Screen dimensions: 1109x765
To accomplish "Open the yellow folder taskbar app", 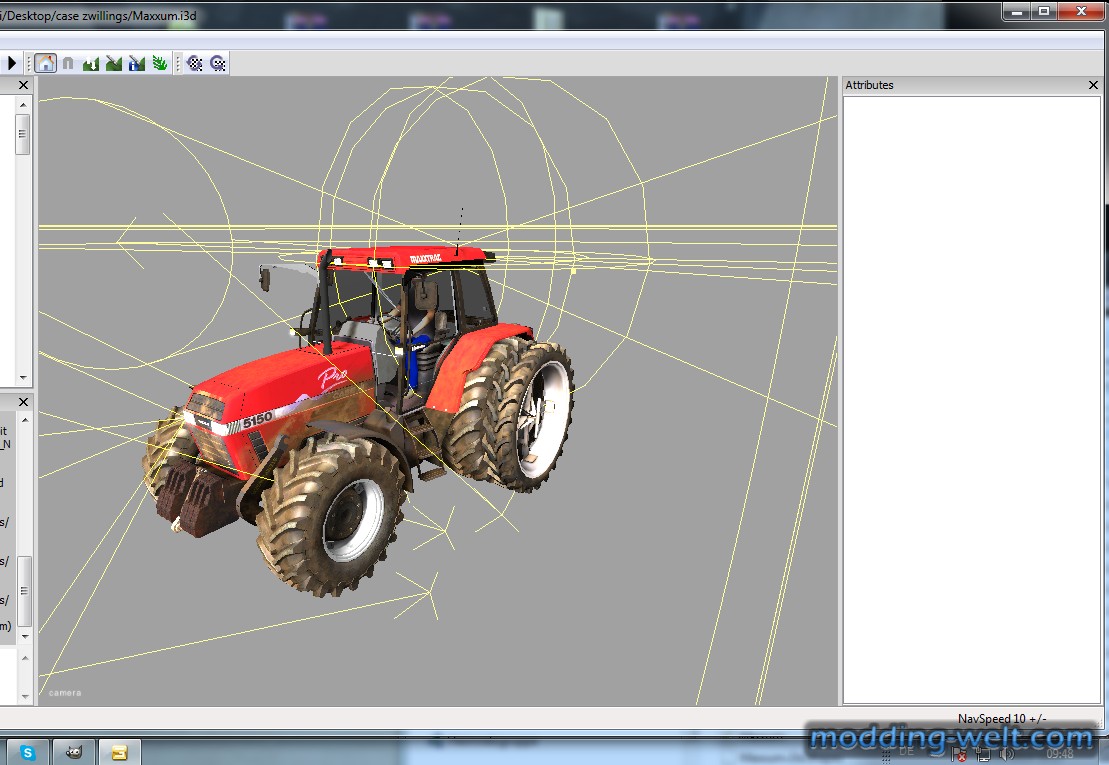I will pyautogui.click(x=119, y=752).
